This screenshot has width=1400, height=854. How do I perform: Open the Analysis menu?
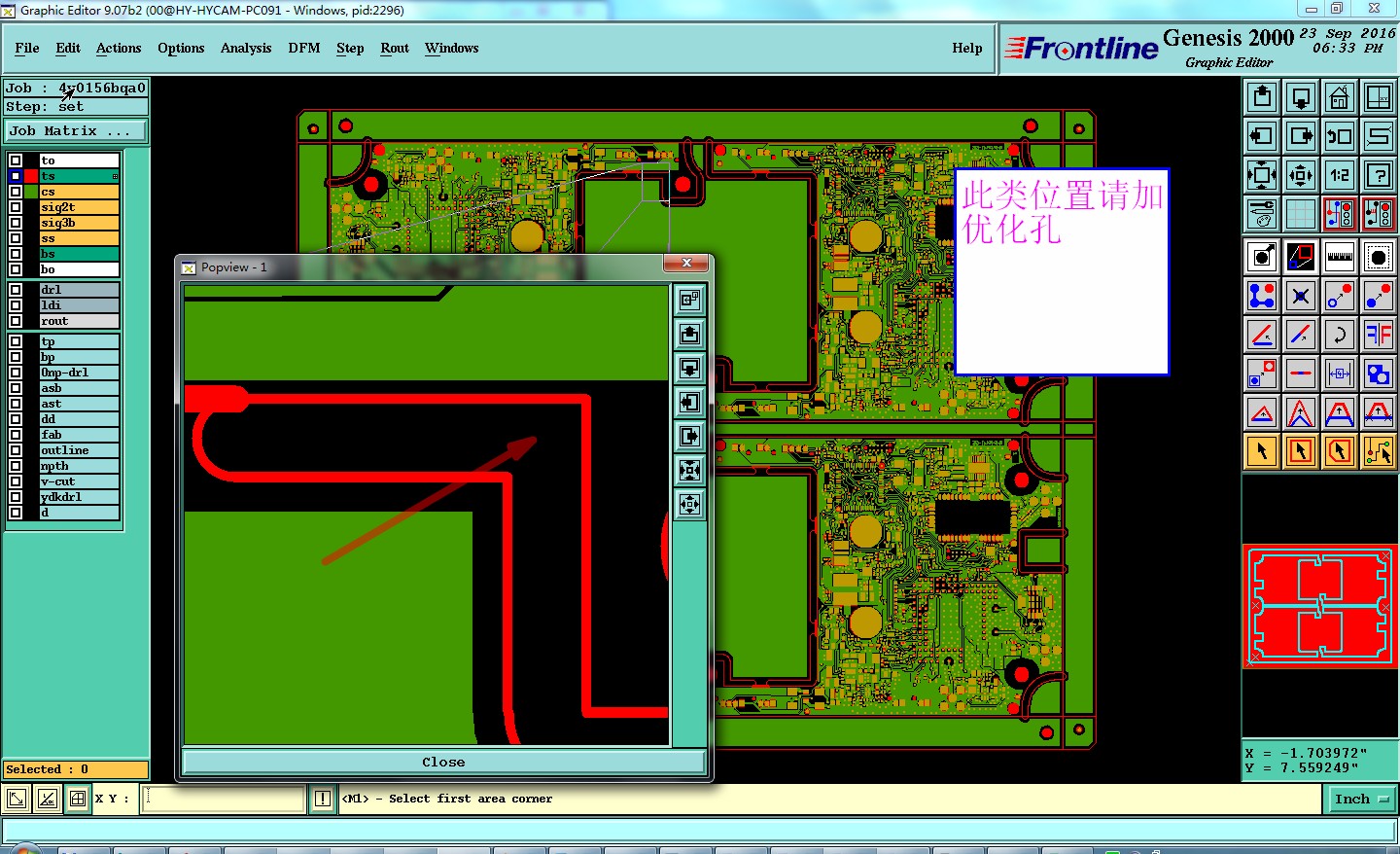pyautogui.click(x=246, y=48)
